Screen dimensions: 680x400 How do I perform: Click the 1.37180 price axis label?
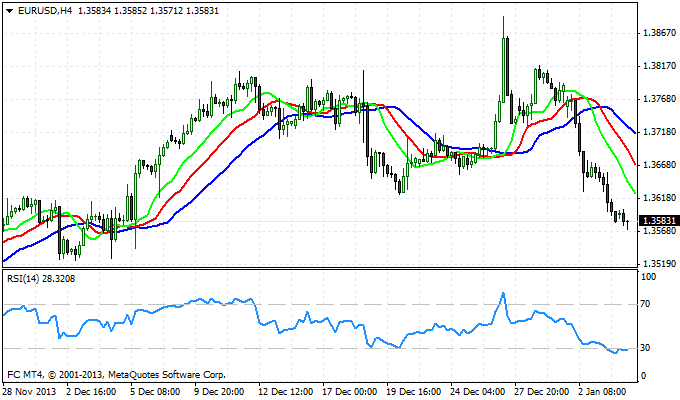tap(660, 131)
